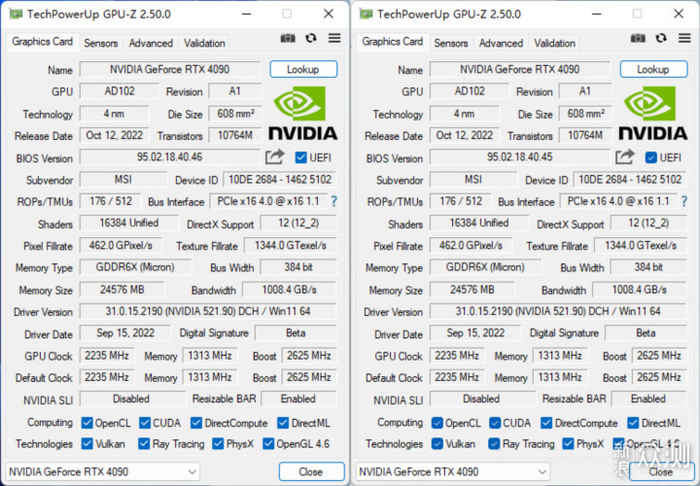Switch to Sensors tab in right window
The height and width of the screenshot is (486, 700).
pyautogui.click(x=451, y=43)
